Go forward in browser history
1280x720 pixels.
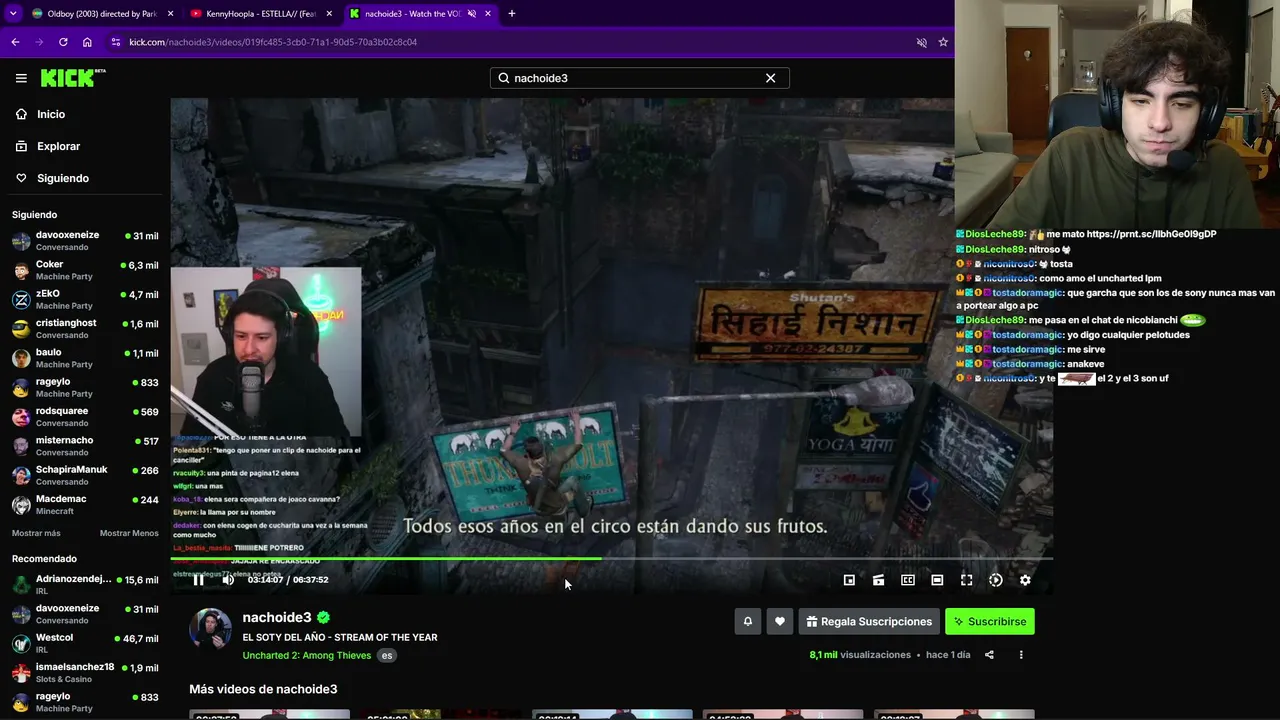pyautogui.click(x=39, y=42)
